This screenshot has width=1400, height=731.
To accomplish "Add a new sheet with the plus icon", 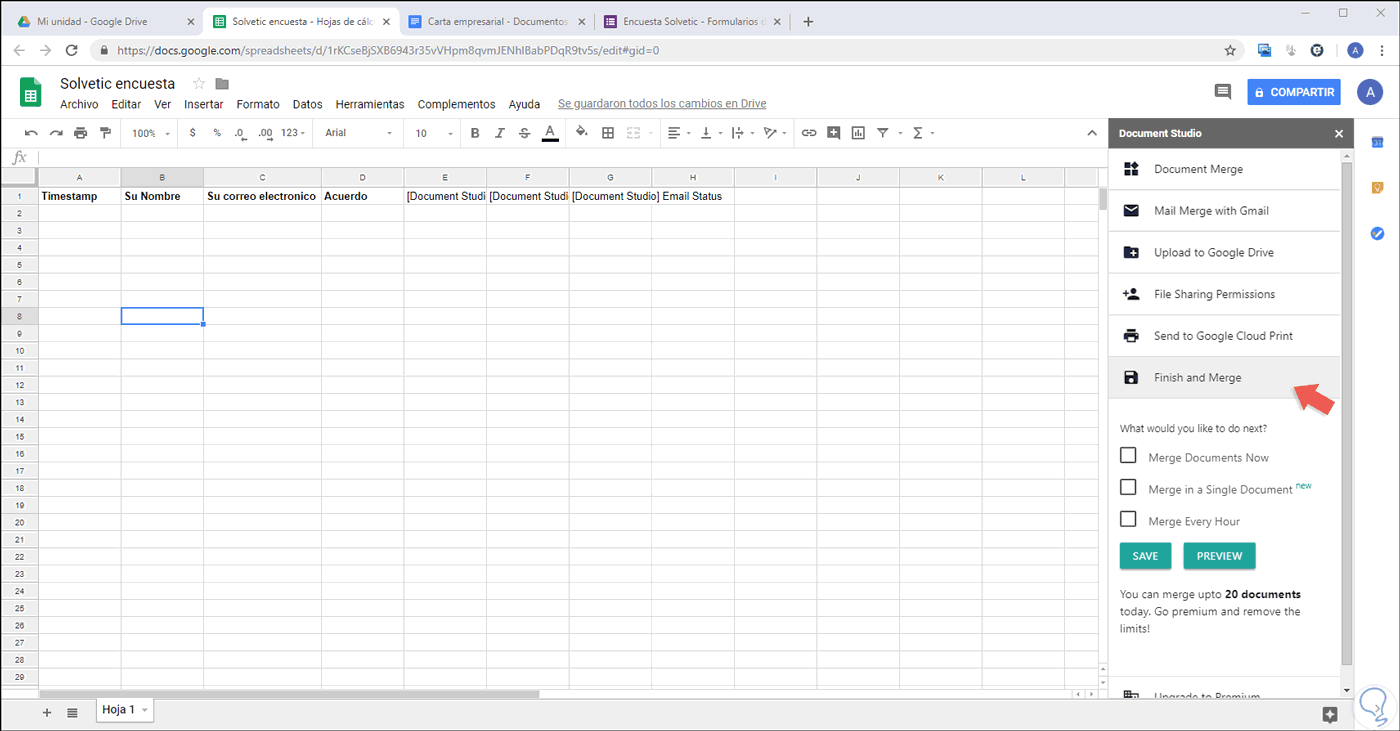I will pos(47,712).
